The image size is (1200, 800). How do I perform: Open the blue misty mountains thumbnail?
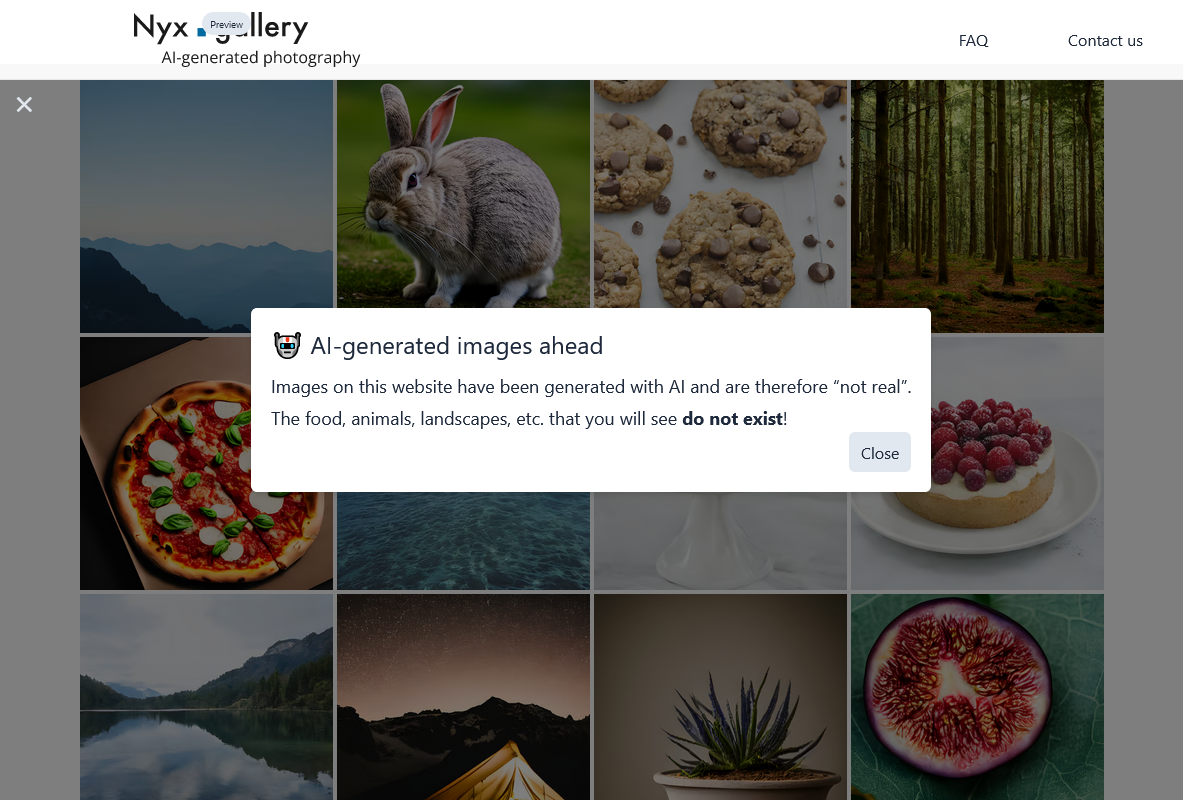coord(206,206)
